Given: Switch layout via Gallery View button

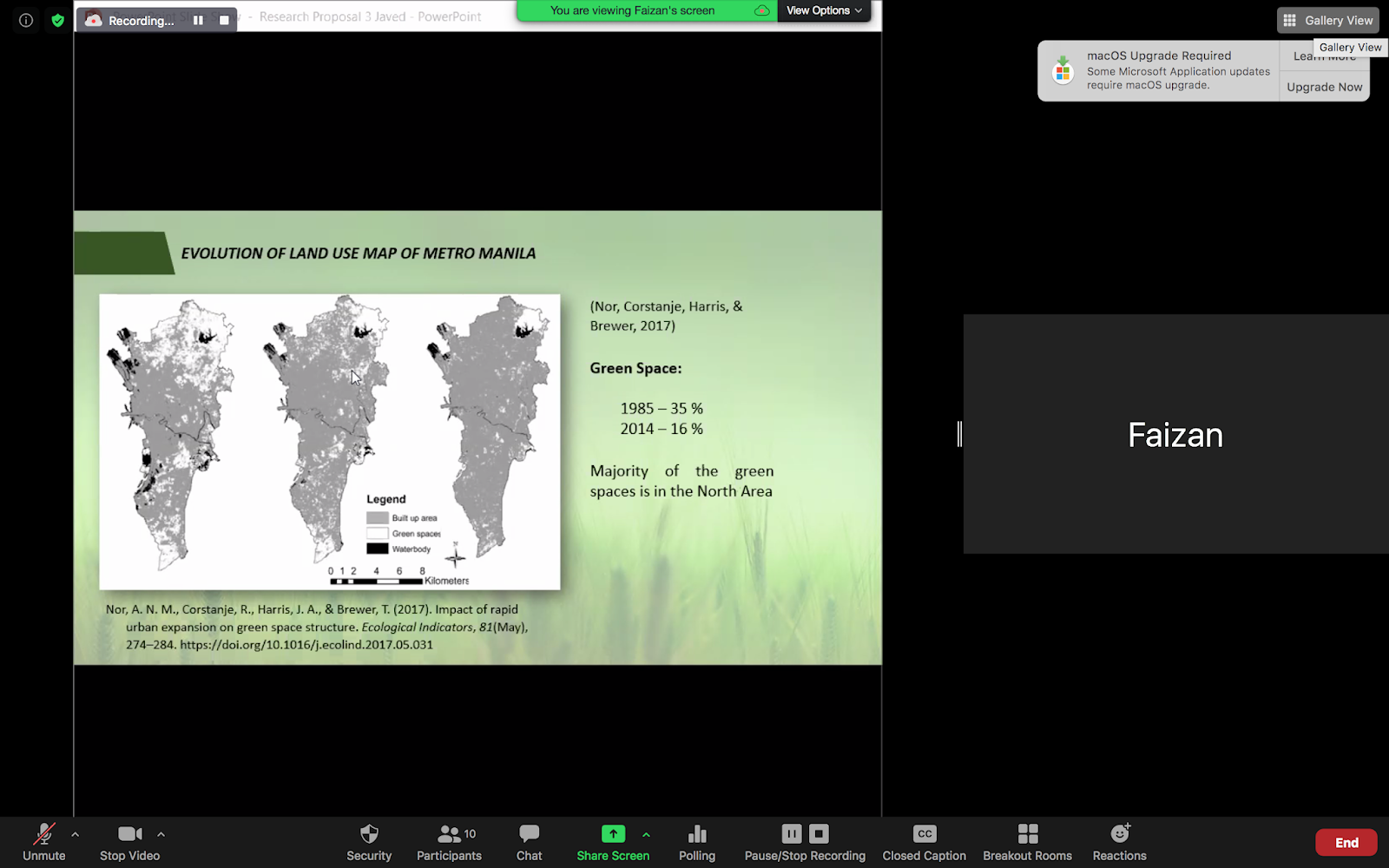Looking at the screenshot, I should [x=1328, y=20].
